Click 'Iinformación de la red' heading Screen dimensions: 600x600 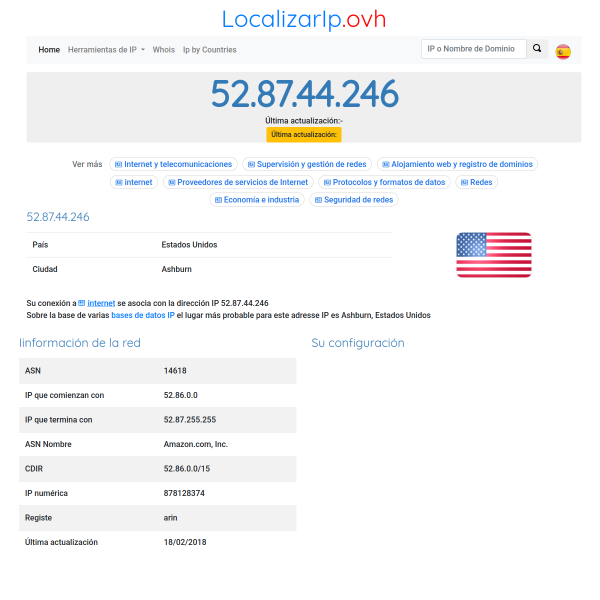click(x=80, y=343)
